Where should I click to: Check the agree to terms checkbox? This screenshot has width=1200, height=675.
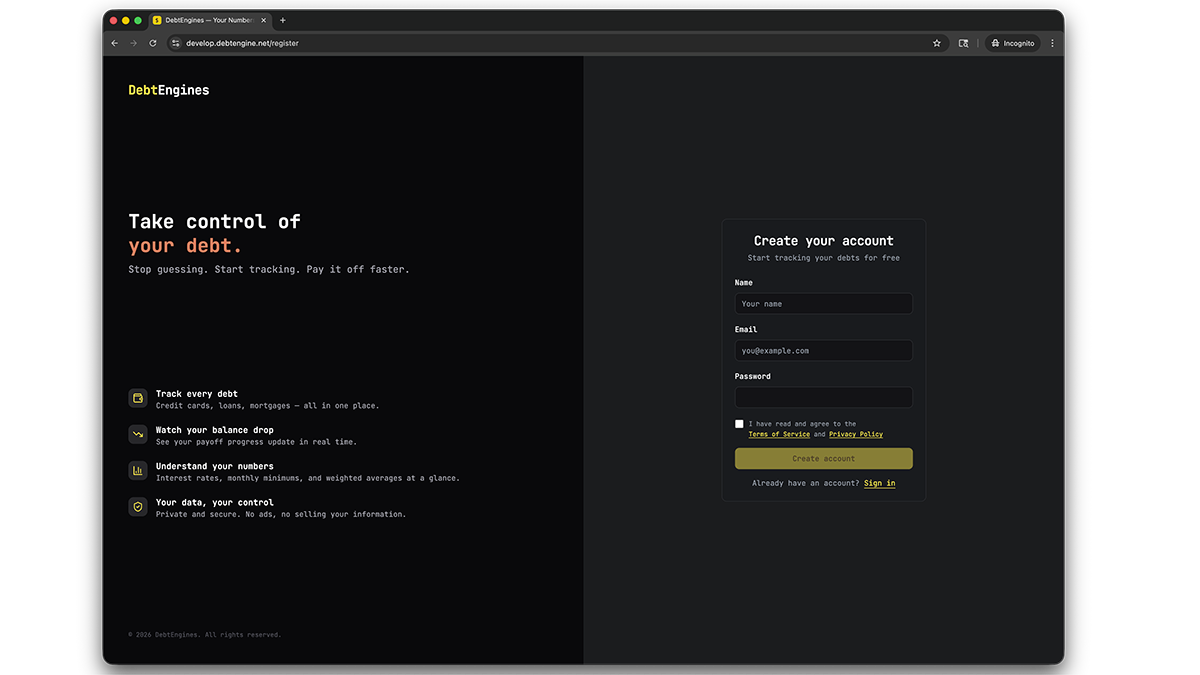(x=739, y=424)
